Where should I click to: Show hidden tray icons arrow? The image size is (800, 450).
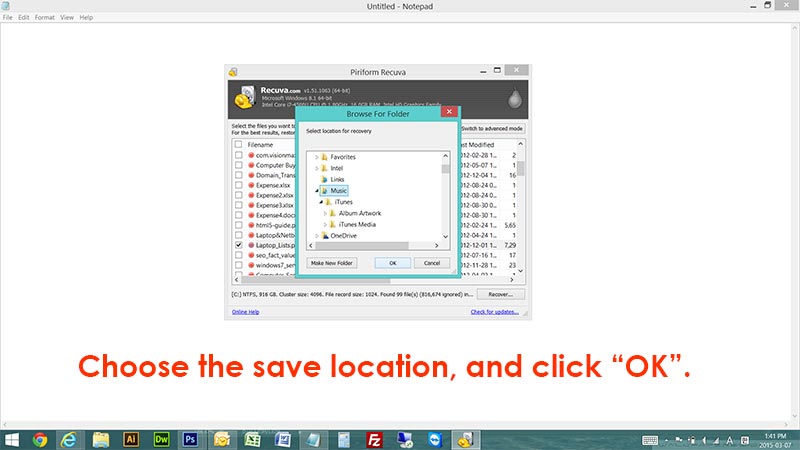pyautogui.click(x=666, y=440)
